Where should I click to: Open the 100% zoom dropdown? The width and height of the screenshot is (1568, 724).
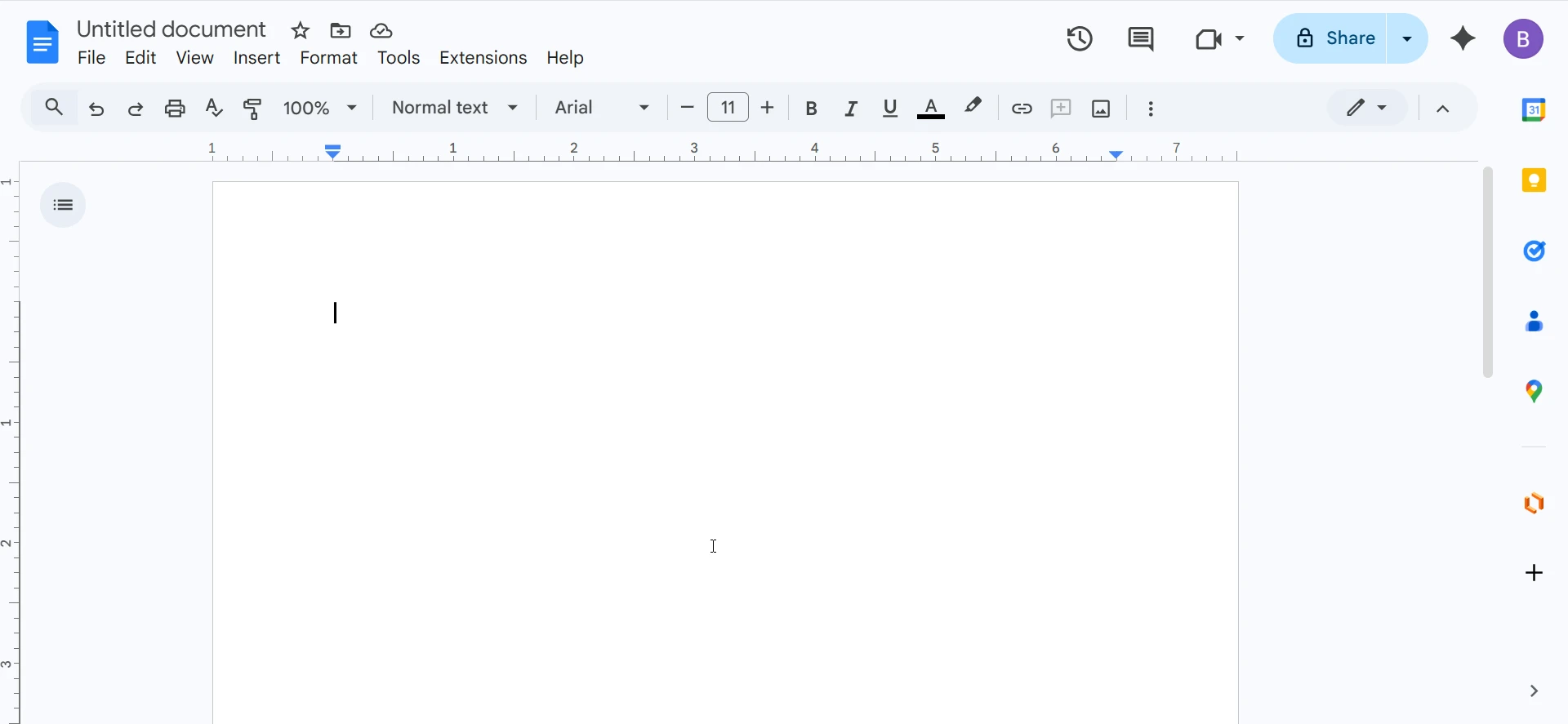click(x=320, y=108)
